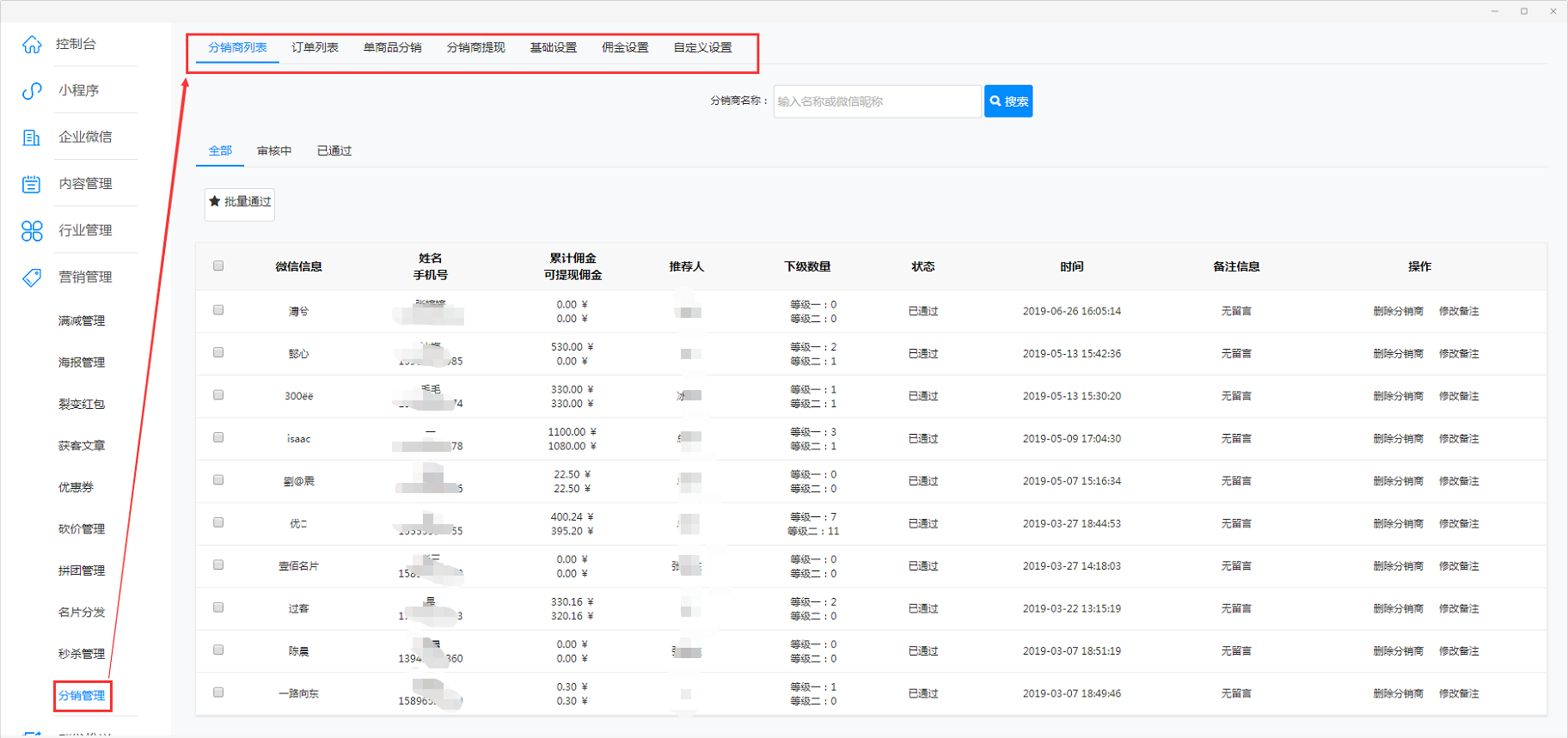This screenshot has width=1568, height=738.
Task: Switch to 订单列表 tab
Action: (x=315, y=47)
